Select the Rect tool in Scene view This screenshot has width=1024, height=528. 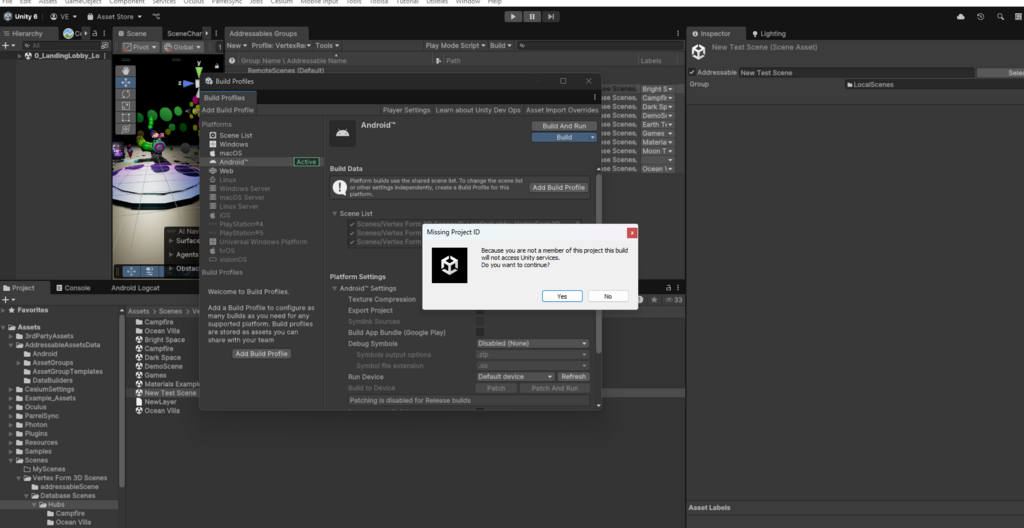pyautogui.click(x=126, y=117)
